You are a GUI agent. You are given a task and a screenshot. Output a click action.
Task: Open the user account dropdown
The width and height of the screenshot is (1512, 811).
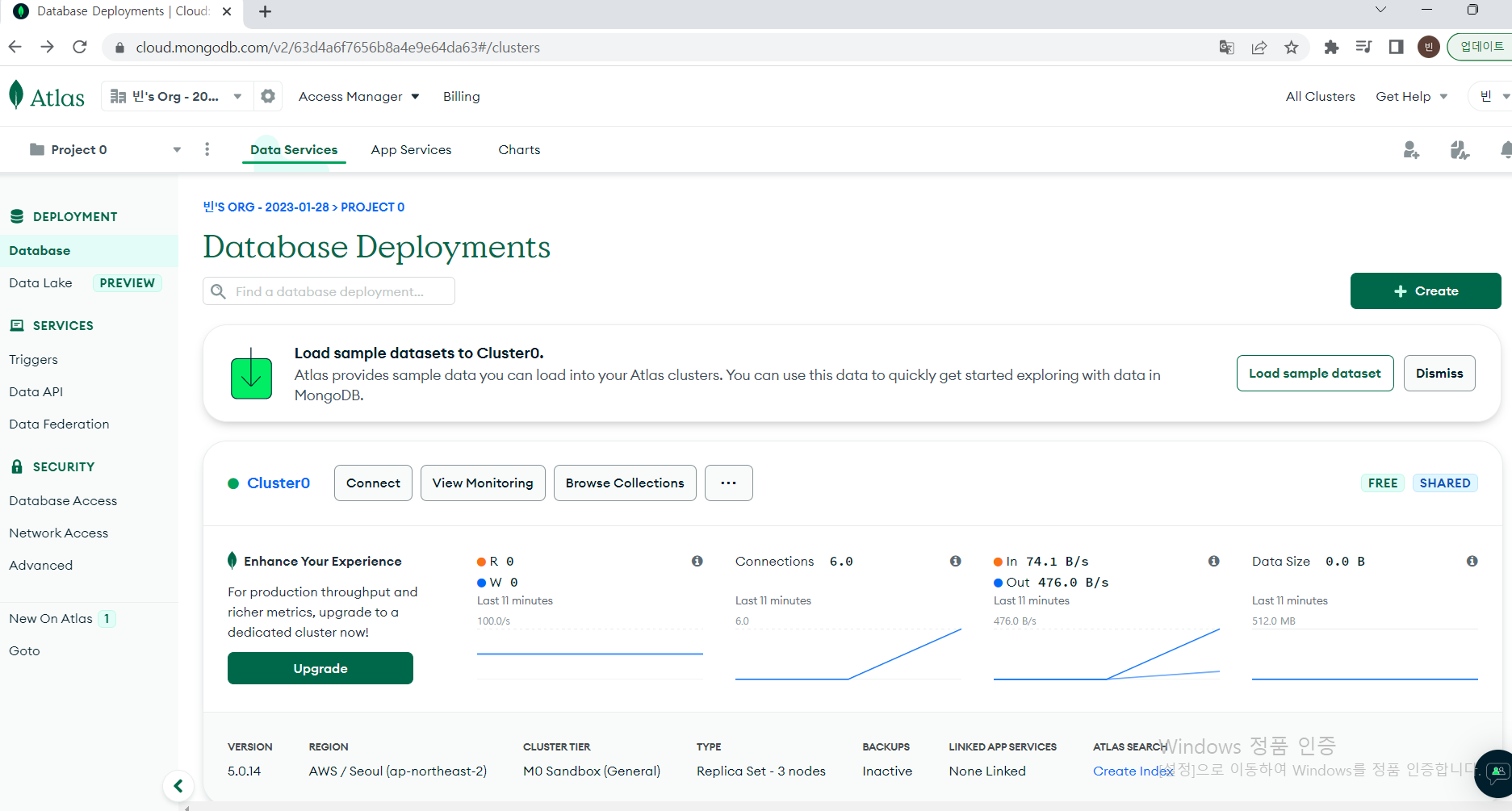[x=1494, y=96]
